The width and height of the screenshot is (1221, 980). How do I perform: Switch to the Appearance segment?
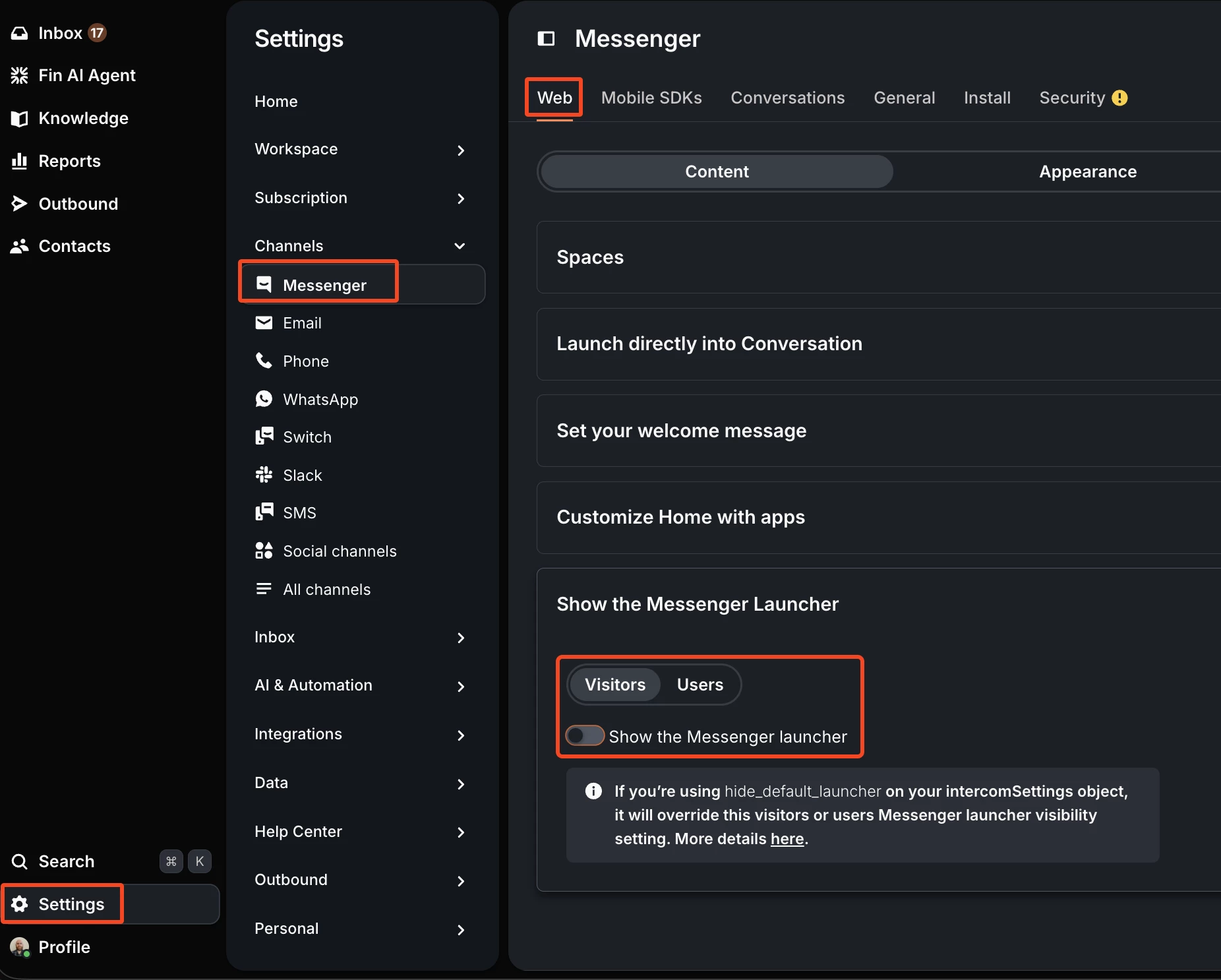point(1087,171)
